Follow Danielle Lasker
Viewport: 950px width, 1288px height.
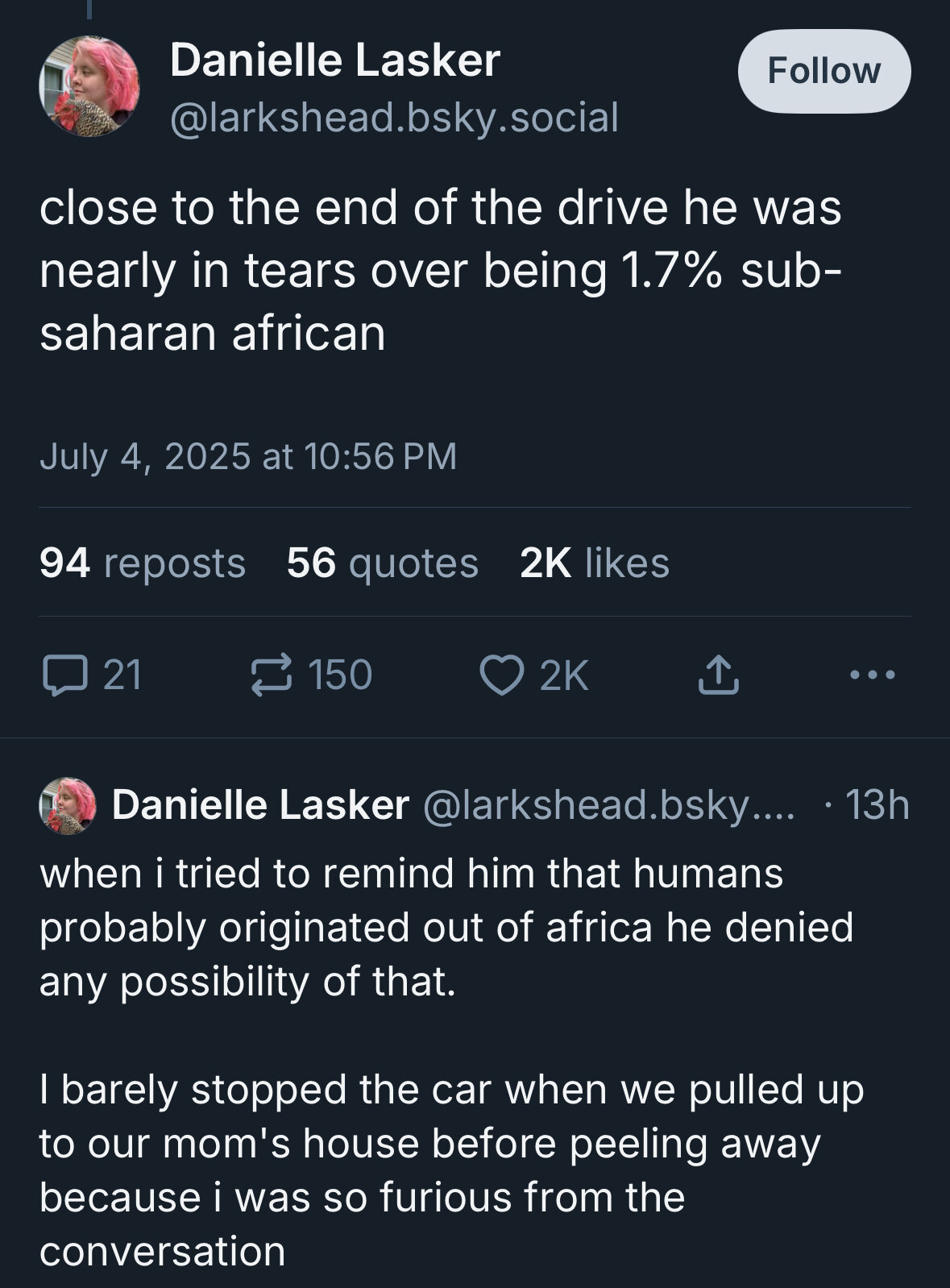tap(824, 71)
